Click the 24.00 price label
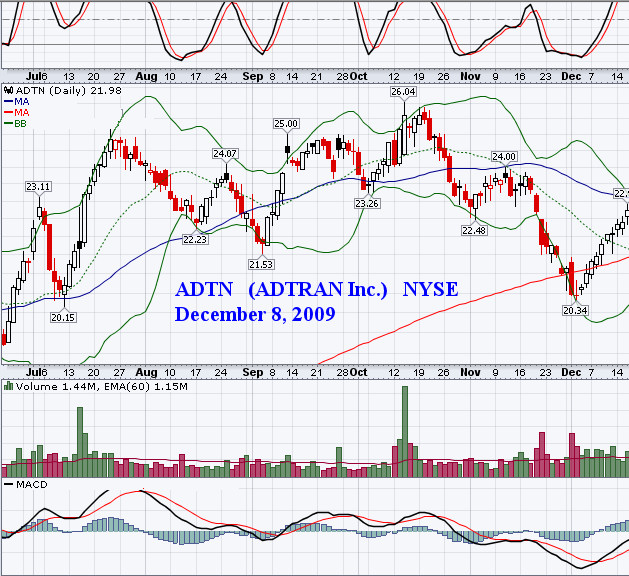Image resolution: width=629 pixels, height=576 pixels. (x=504, y=156)
